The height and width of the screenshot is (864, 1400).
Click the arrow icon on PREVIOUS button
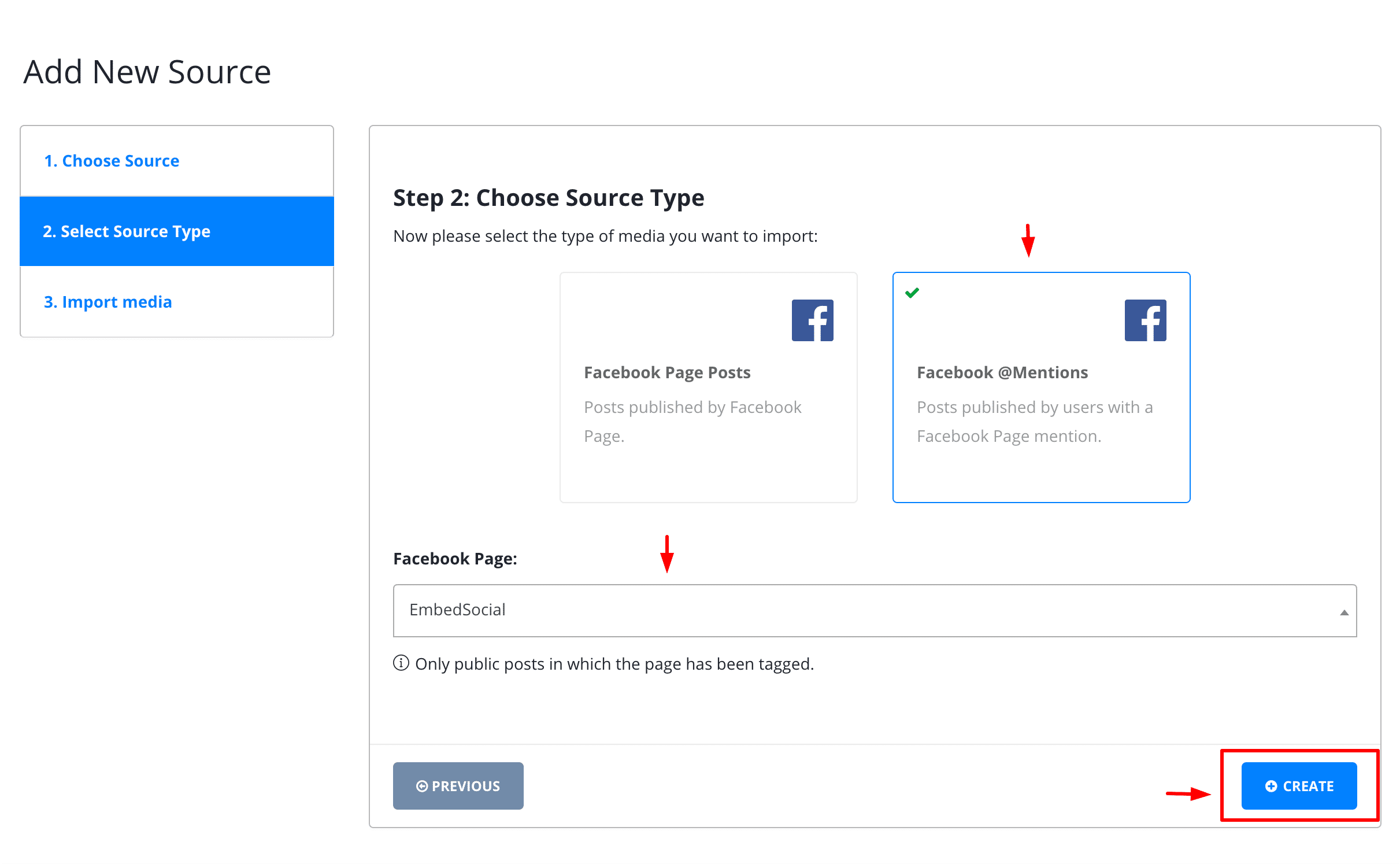pos(422,785)
